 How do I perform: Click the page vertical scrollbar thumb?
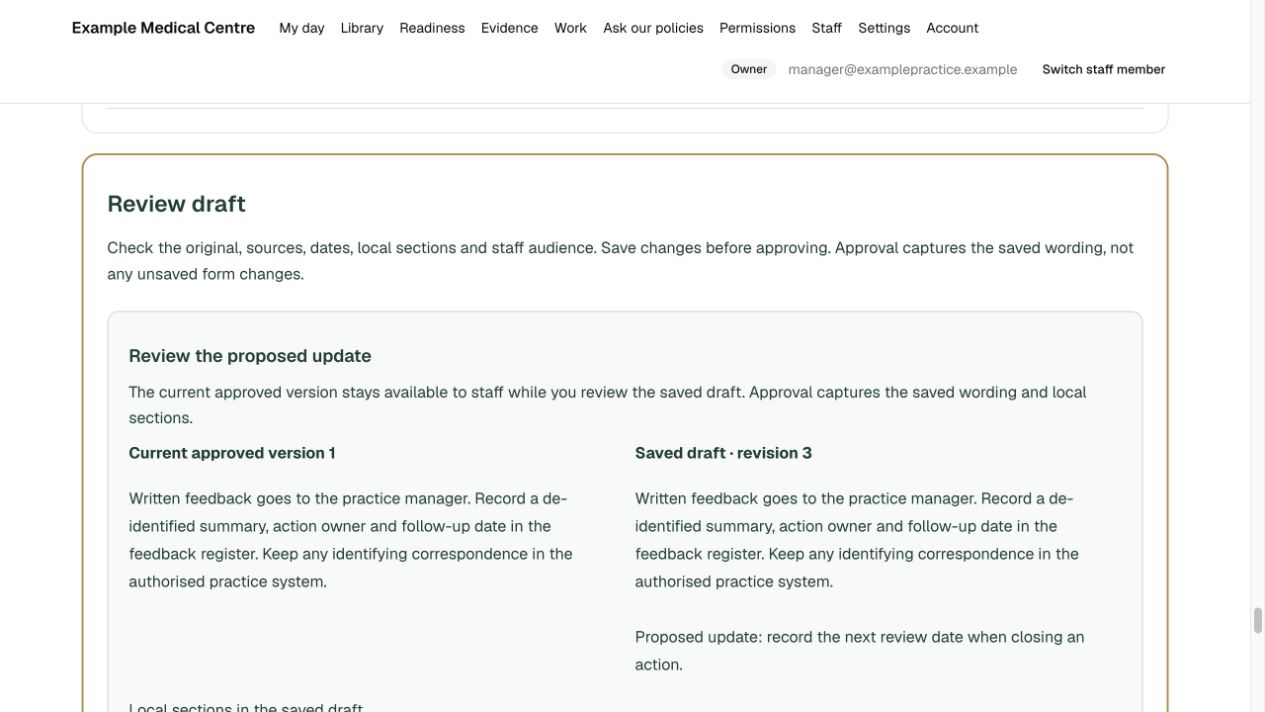coord(1257,620)
